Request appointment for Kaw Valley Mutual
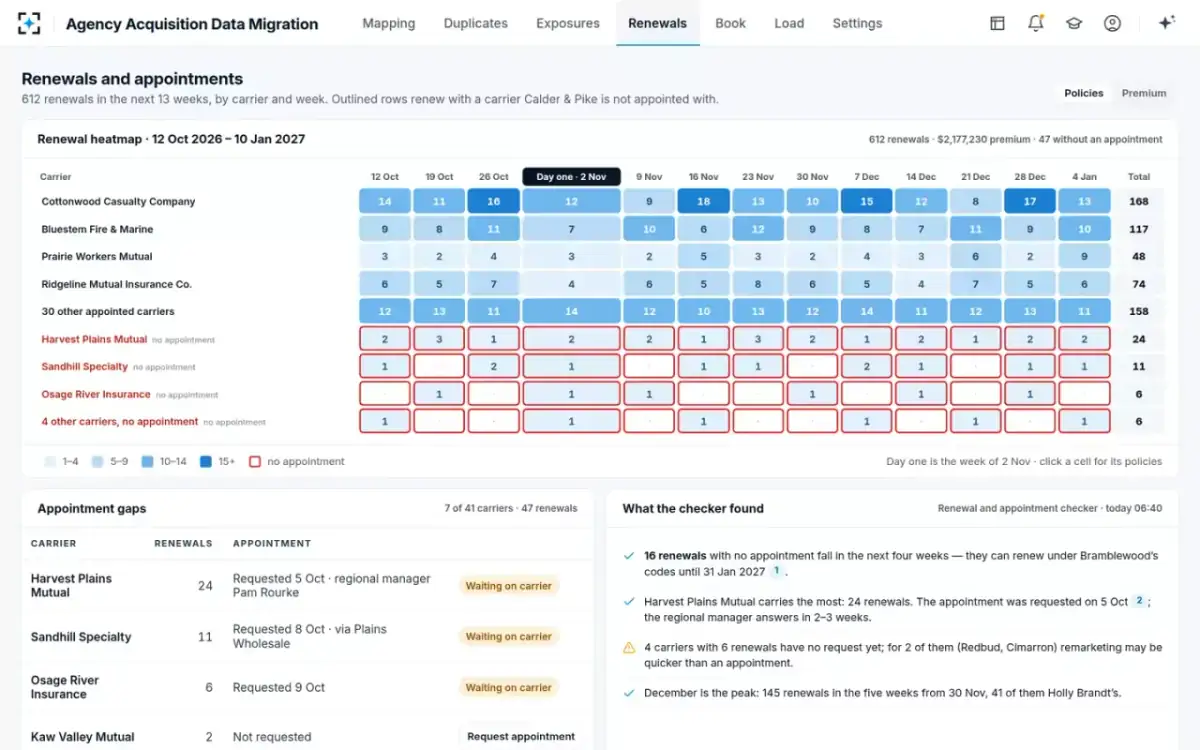The image size is (1200, 750). coord(521,737)
